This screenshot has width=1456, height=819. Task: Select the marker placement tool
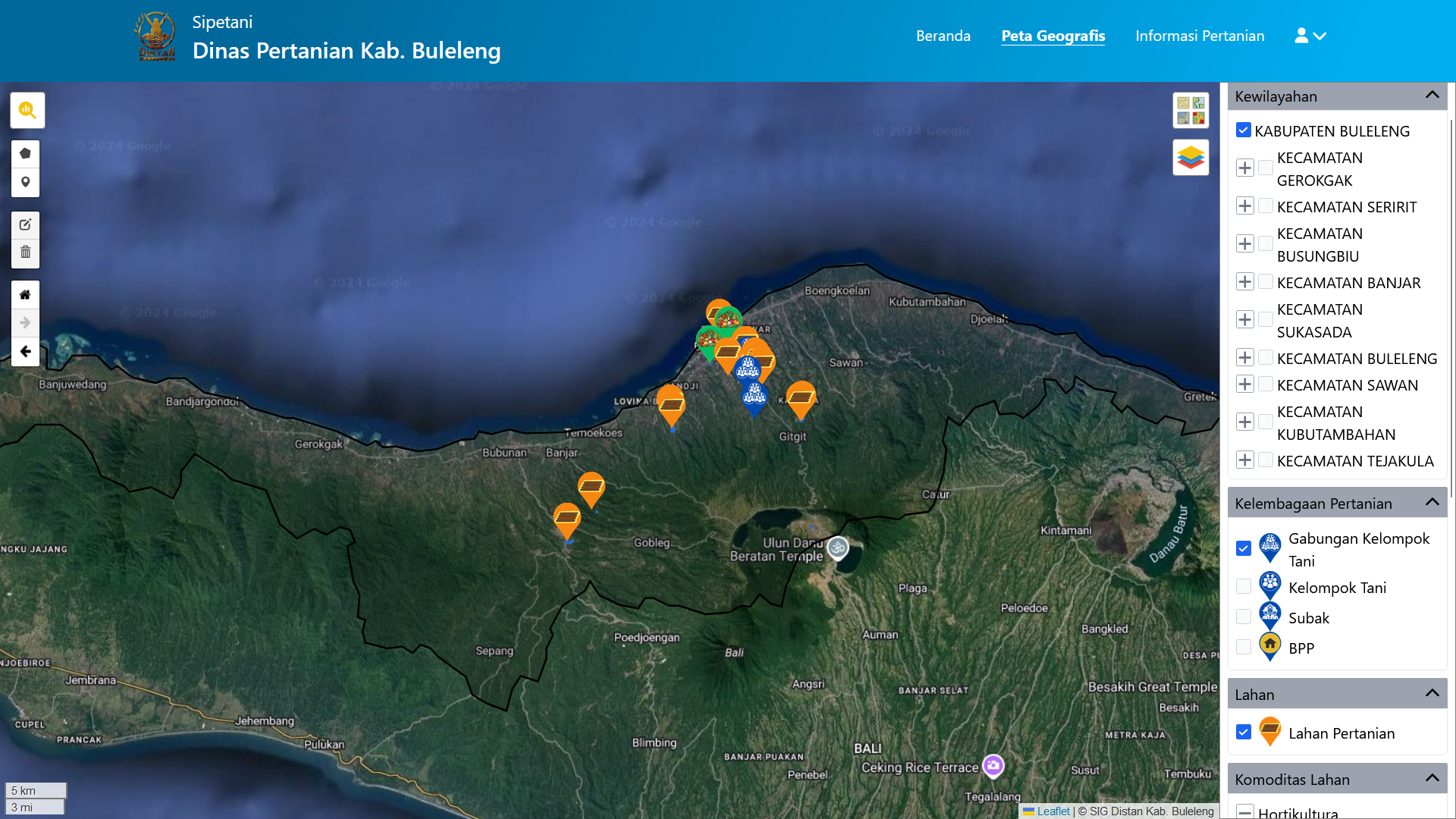tap(25, 182)
